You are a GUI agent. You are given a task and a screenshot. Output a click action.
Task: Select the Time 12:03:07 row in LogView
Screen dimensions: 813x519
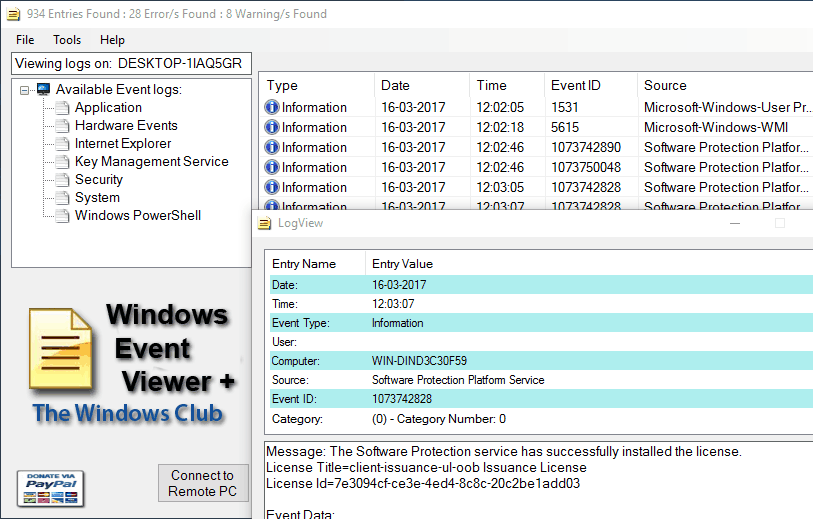coord(539,304)
